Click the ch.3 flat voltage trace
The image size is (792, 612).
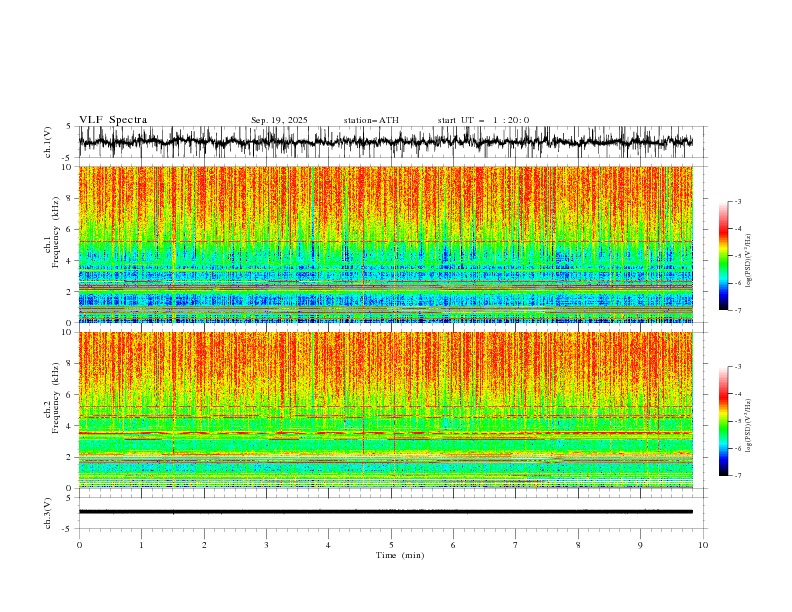(386, 512)
